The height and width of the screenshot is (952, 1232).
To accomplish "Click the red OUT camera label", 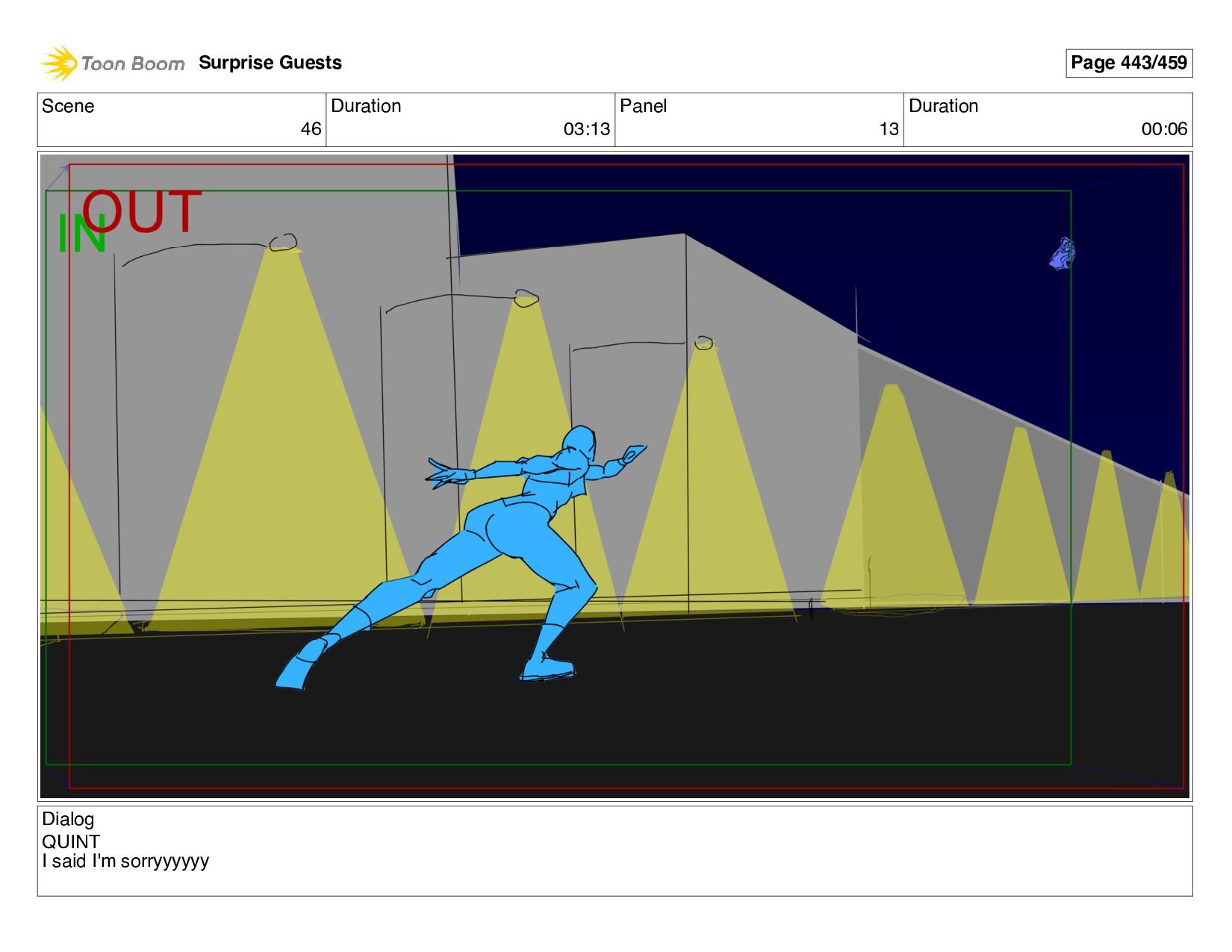I will pos(142,211).
